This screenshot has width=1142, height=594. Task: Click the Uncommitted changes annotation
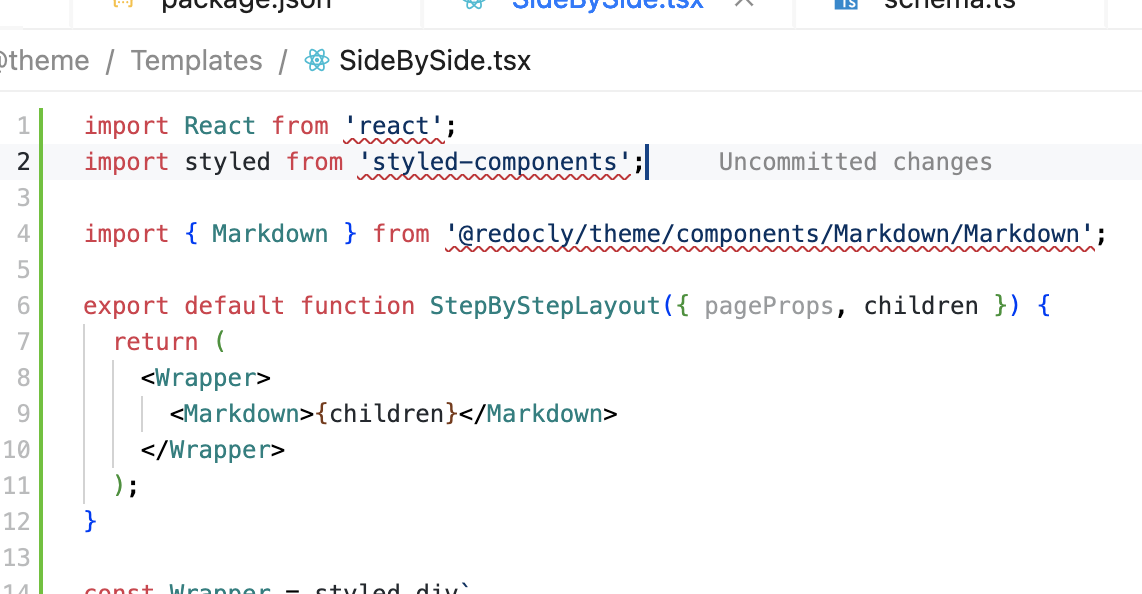click(x=854, y=161)
